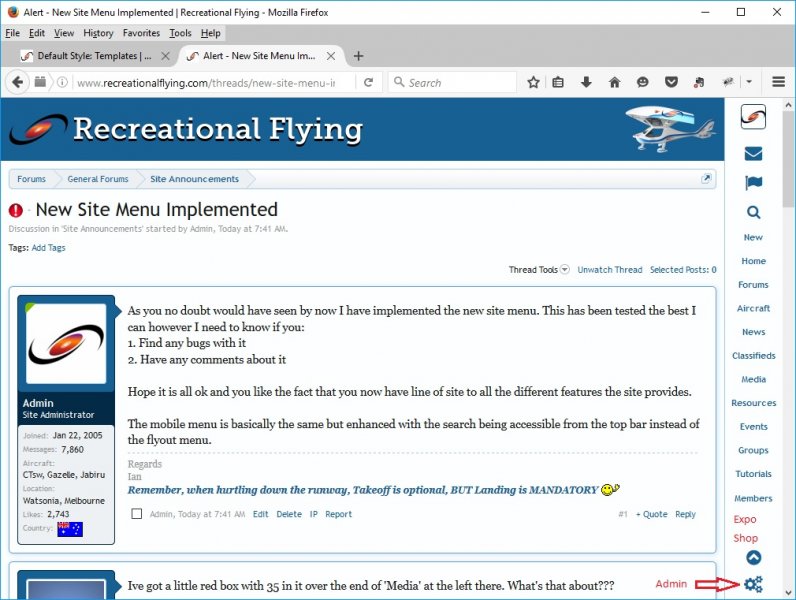Open Groups in the sidebar menu

coord(753,450)
